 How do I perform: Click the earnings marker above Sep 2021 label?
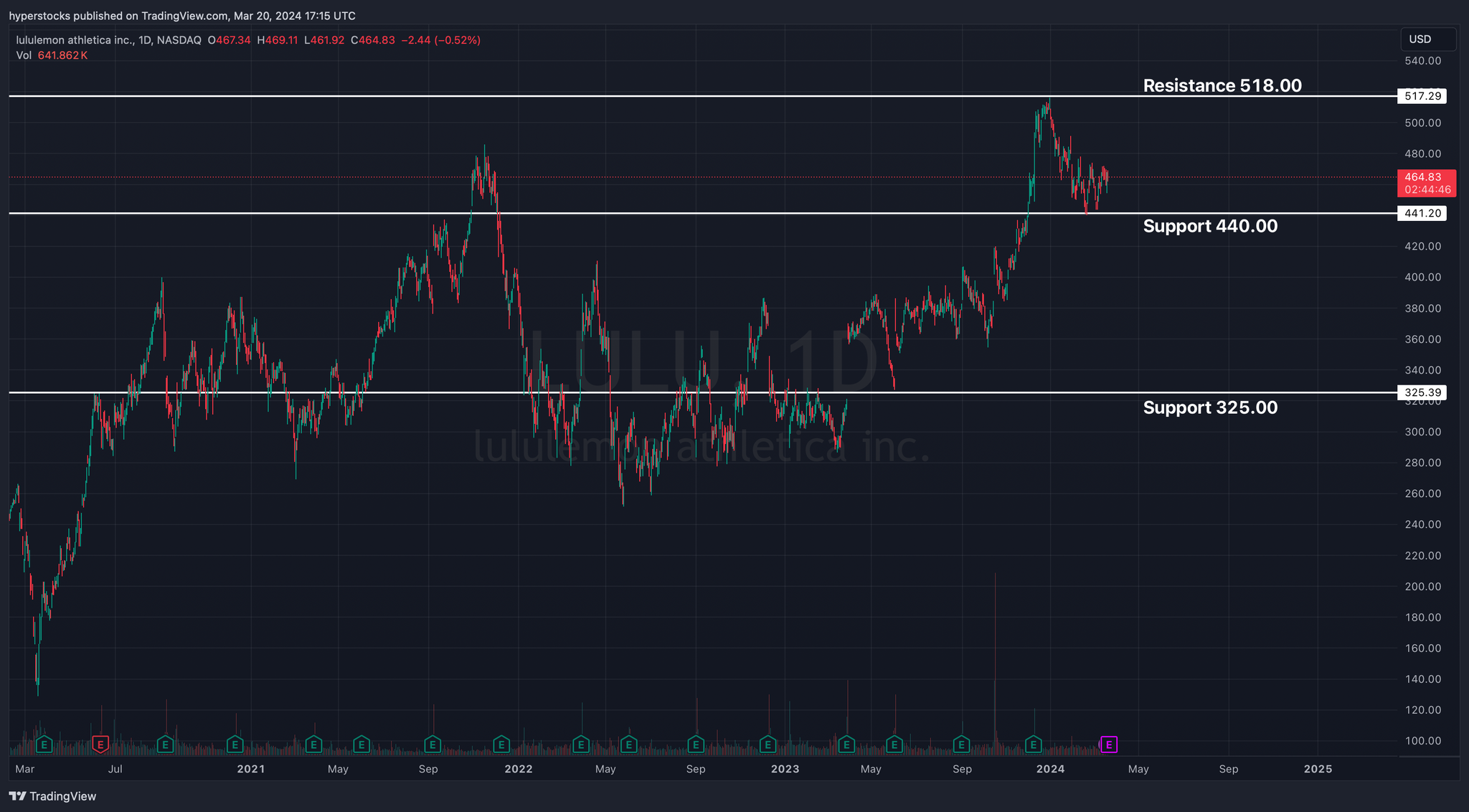coord(433,745)
